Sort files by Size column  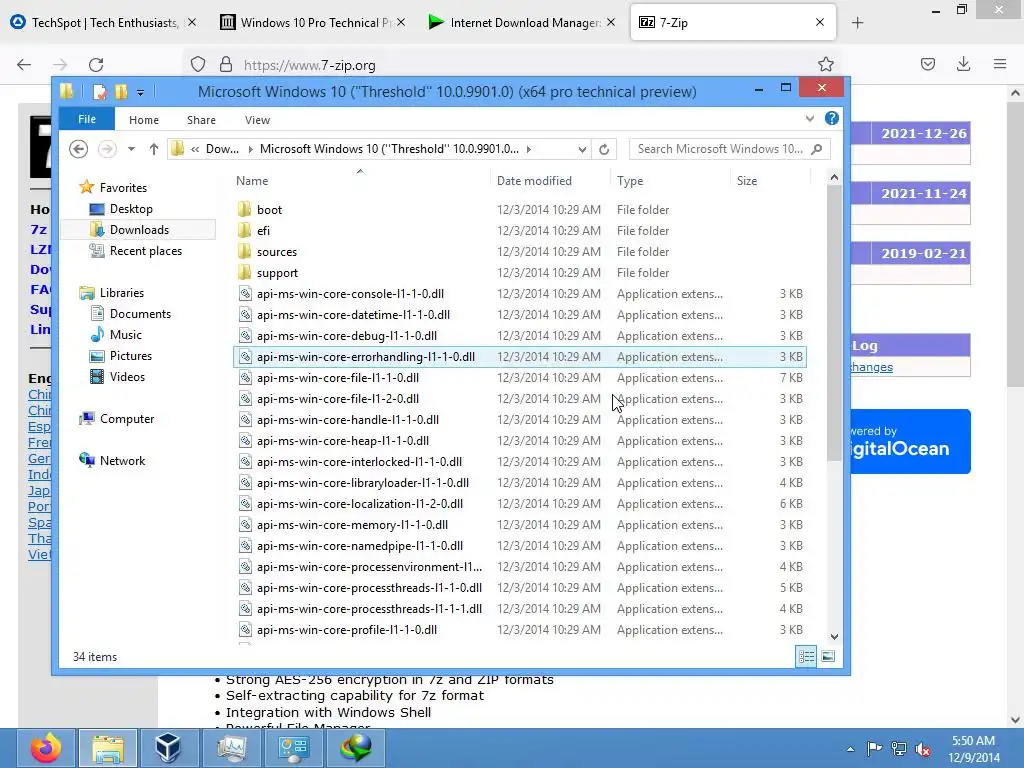click(746, 181)
